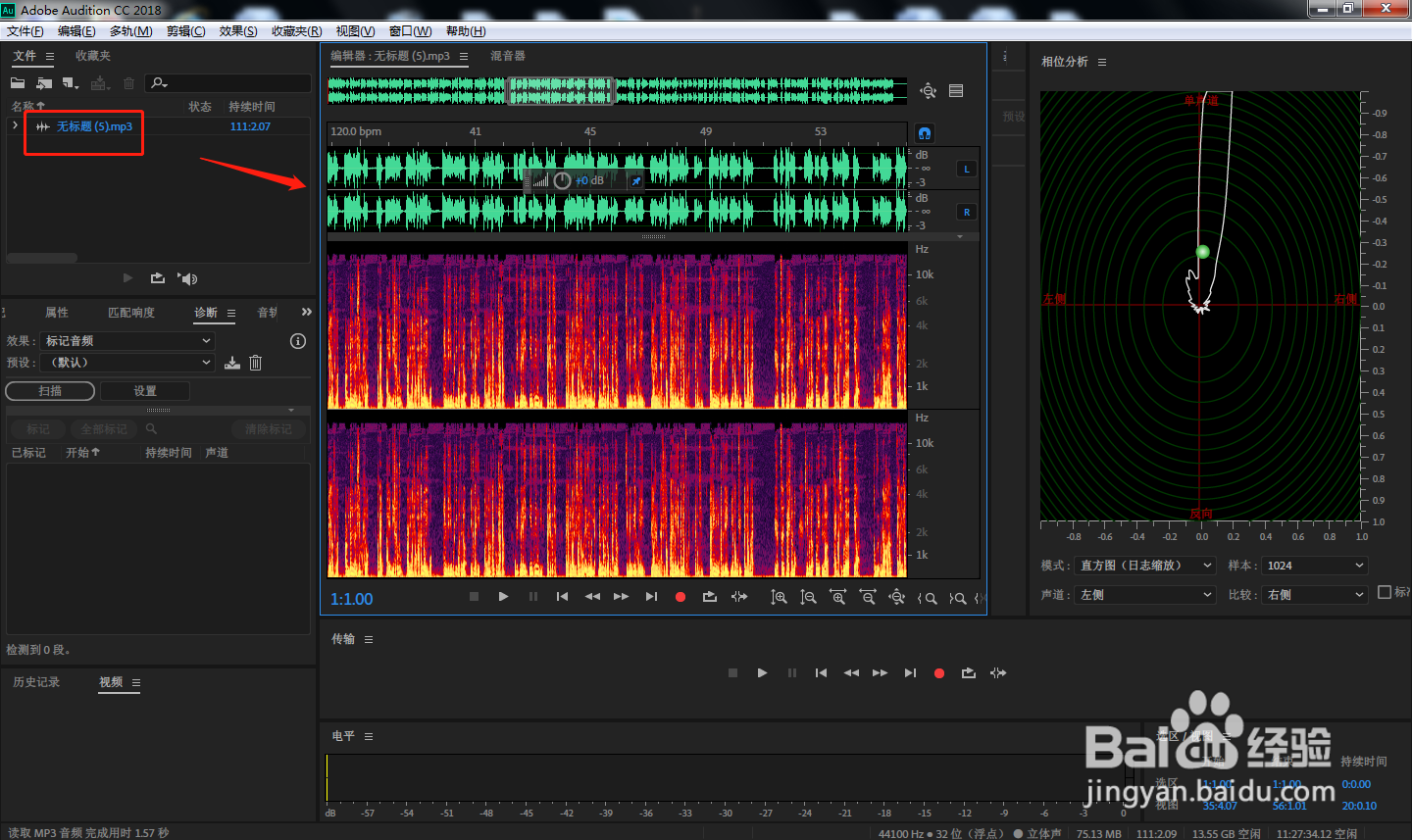Click the insert into multitrack icon
Viewport: 1412px width, 840px height.
[100, 83]
